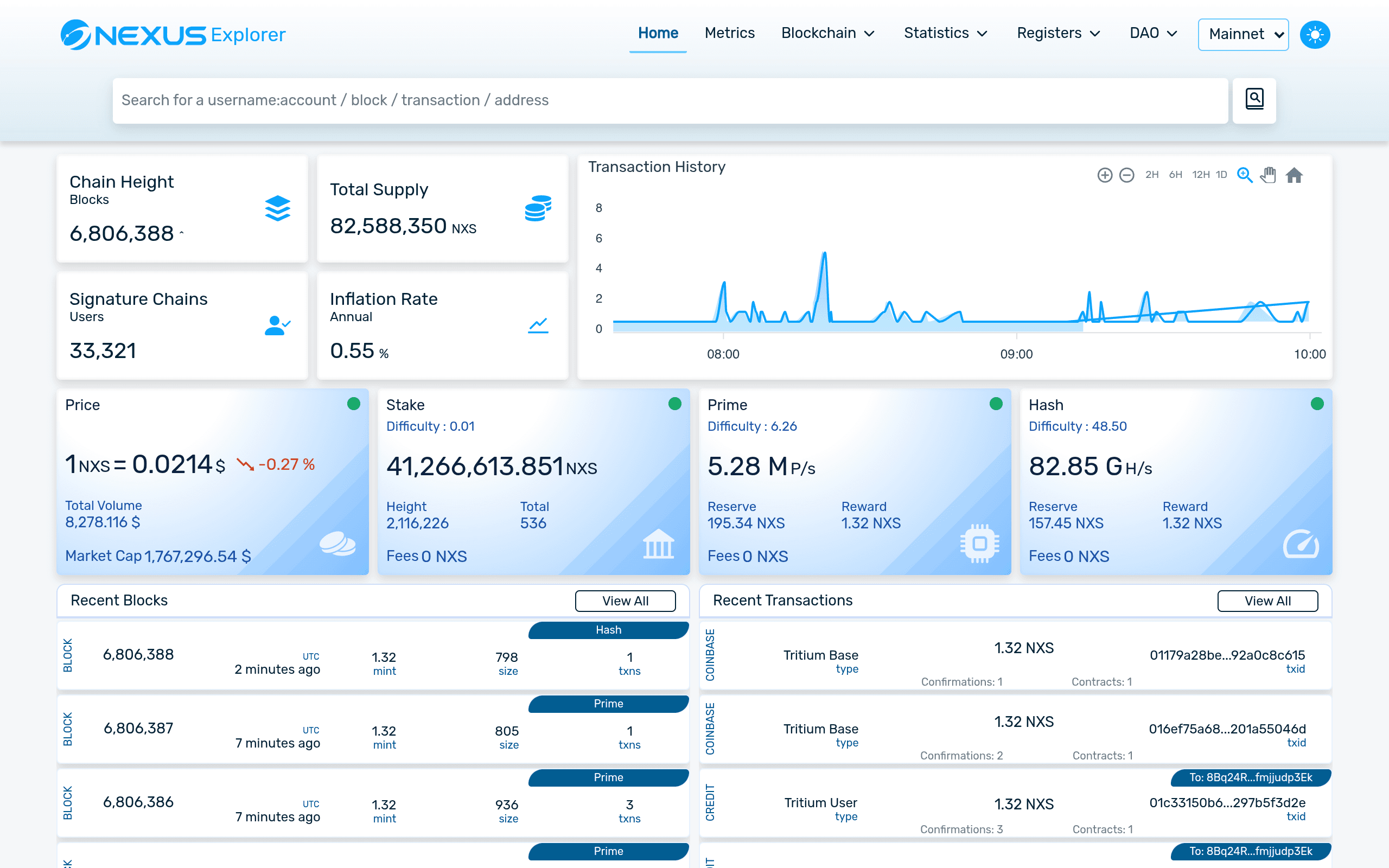1389x868 pixels.
Task: Click the Chain Height layers icon
Action: pyautogui.click(x=278, y=208)
